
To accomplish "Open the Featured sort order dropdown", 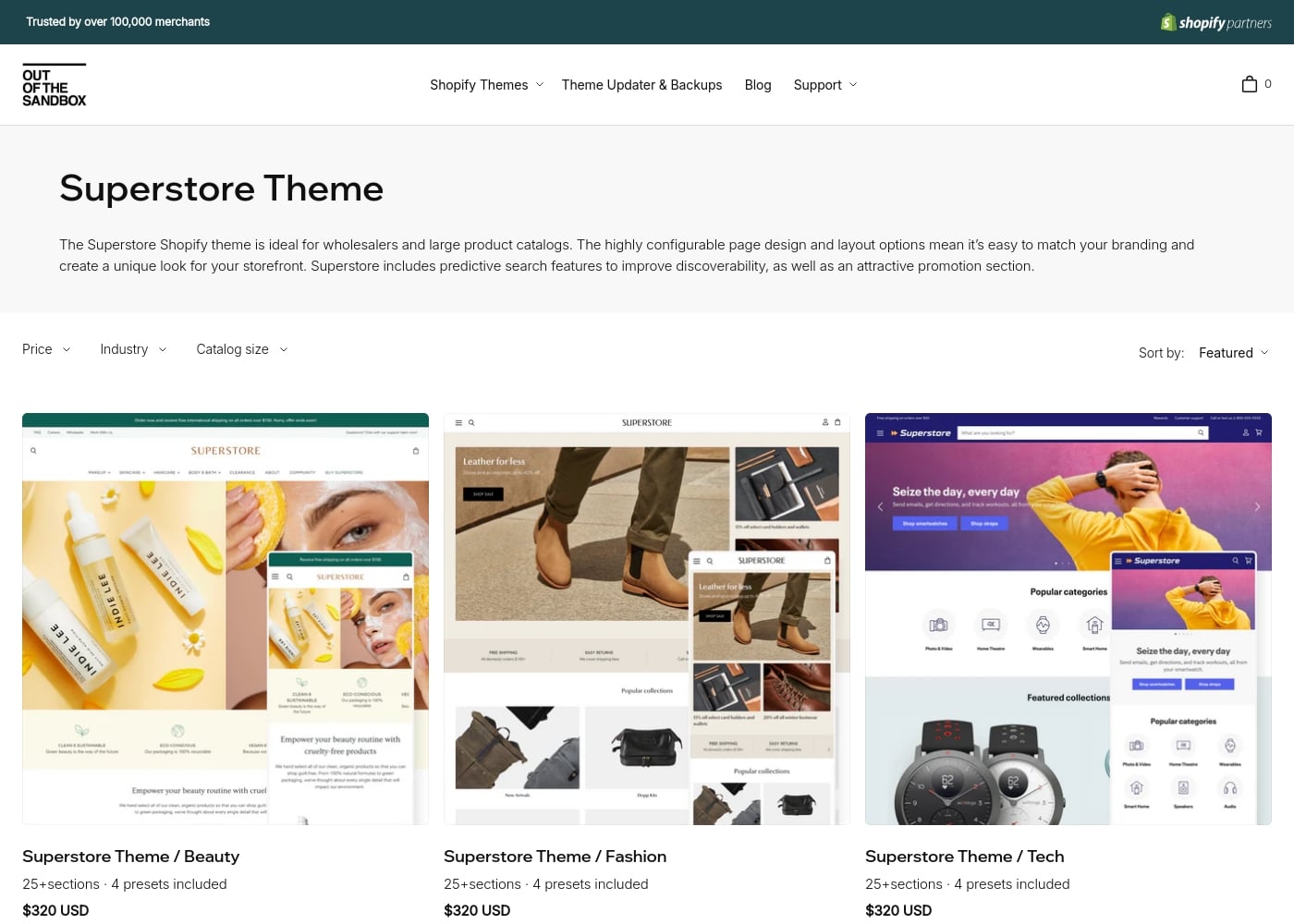I will coord(1233,352).
